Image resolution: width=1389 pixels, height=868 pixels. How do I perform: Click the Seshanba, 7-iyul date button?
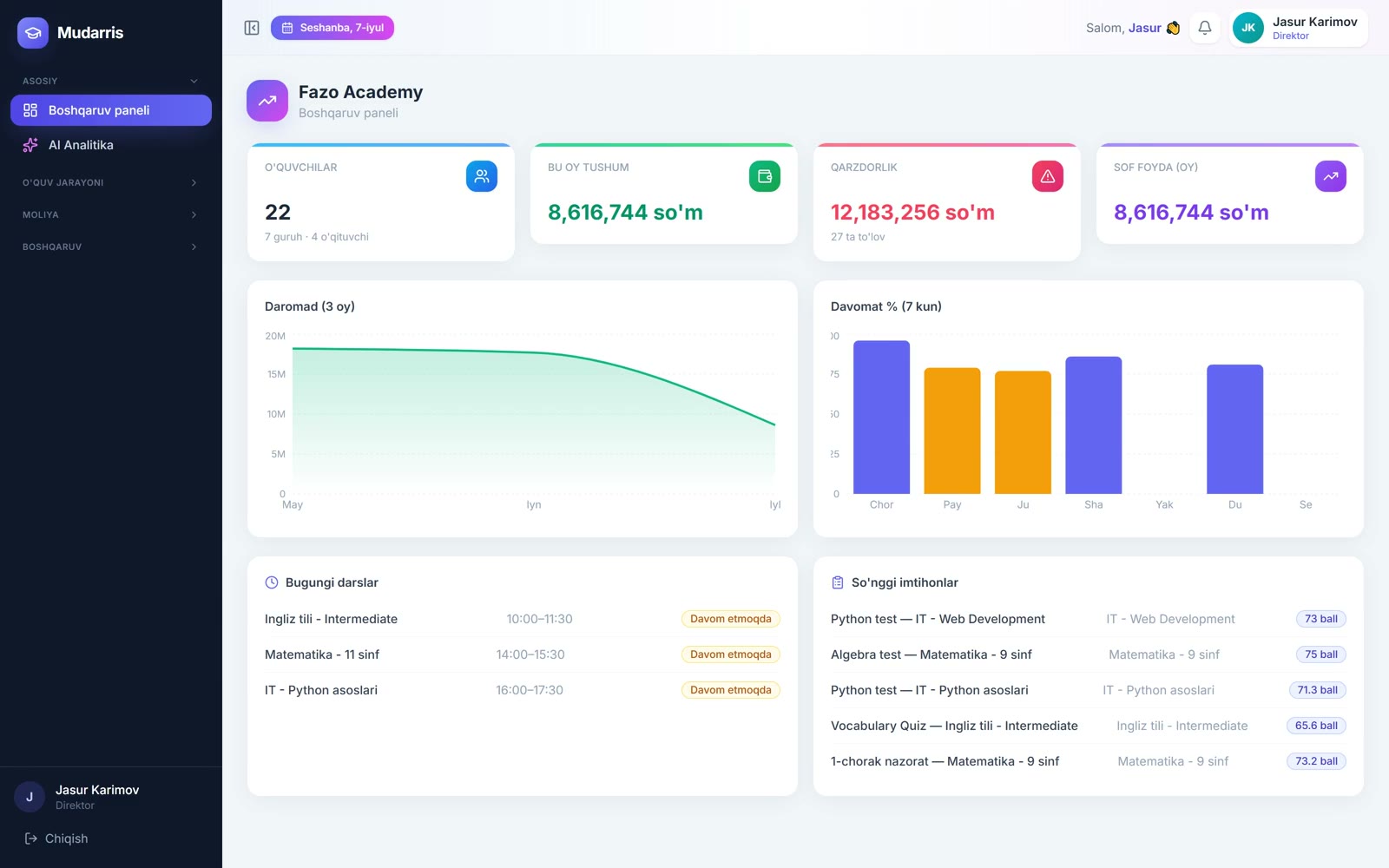(x=332, y=28)
